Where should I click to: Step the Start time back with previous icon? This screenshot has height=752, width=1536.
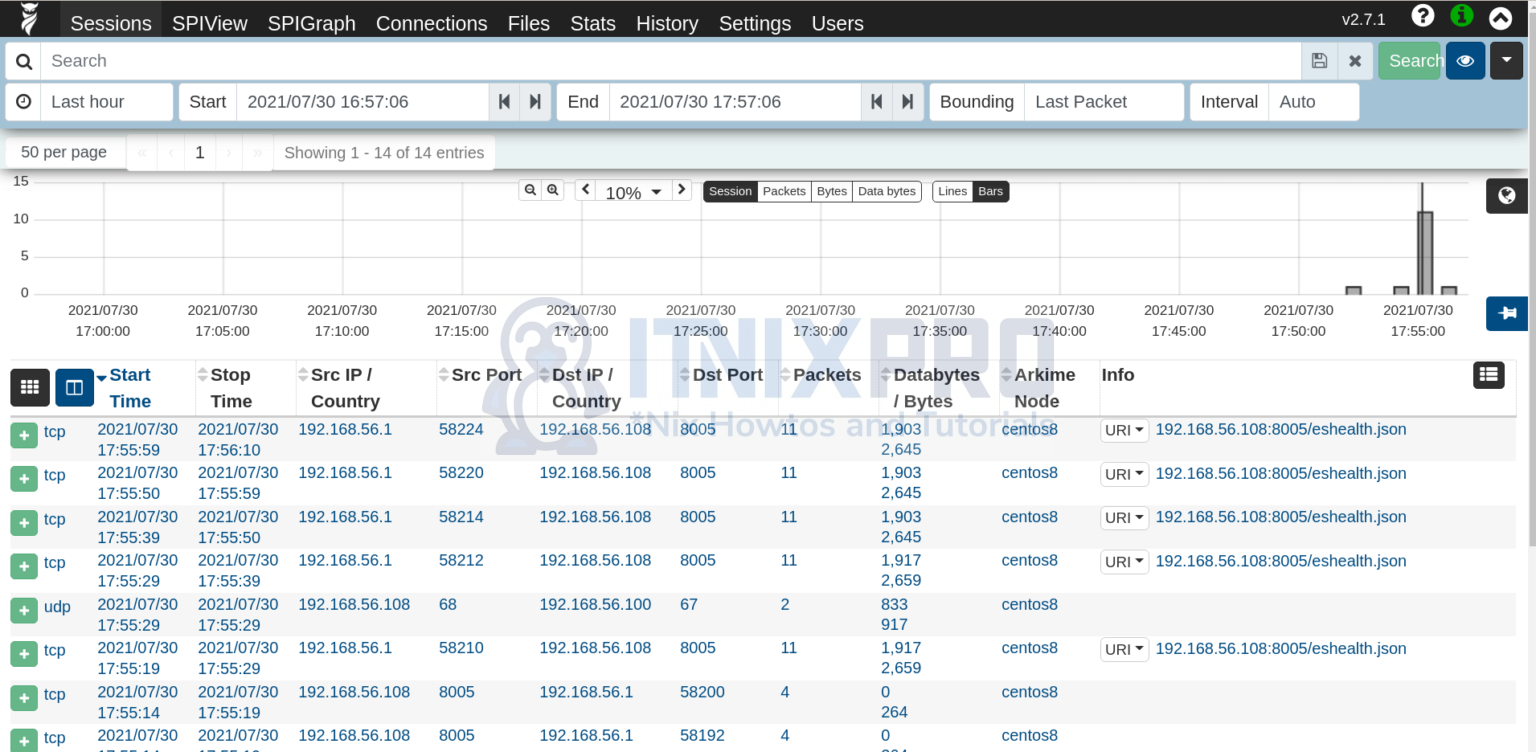click(x=504, y=102)
